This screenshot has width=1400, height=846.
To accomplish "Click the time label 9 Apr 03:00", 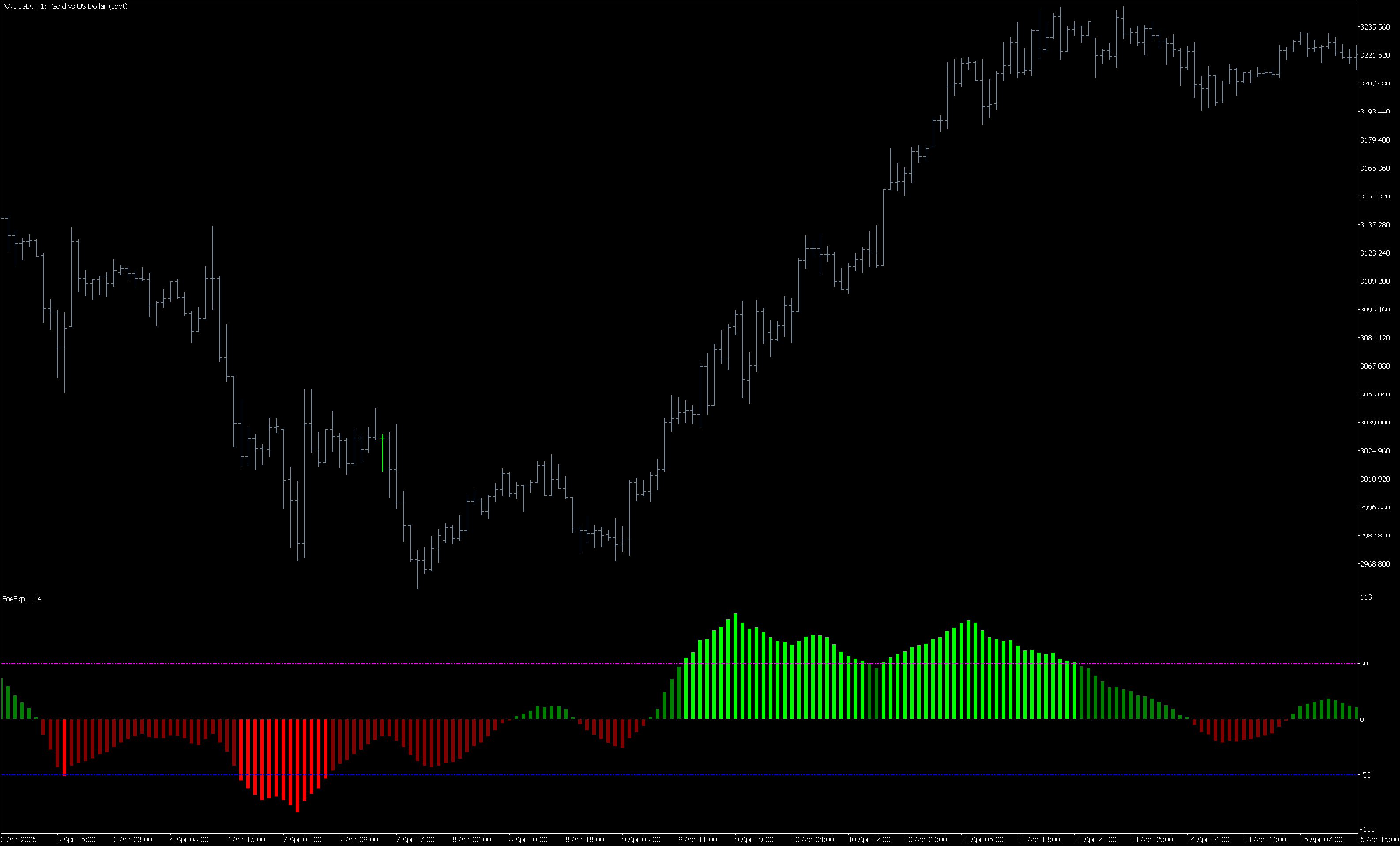I will 641,840.
